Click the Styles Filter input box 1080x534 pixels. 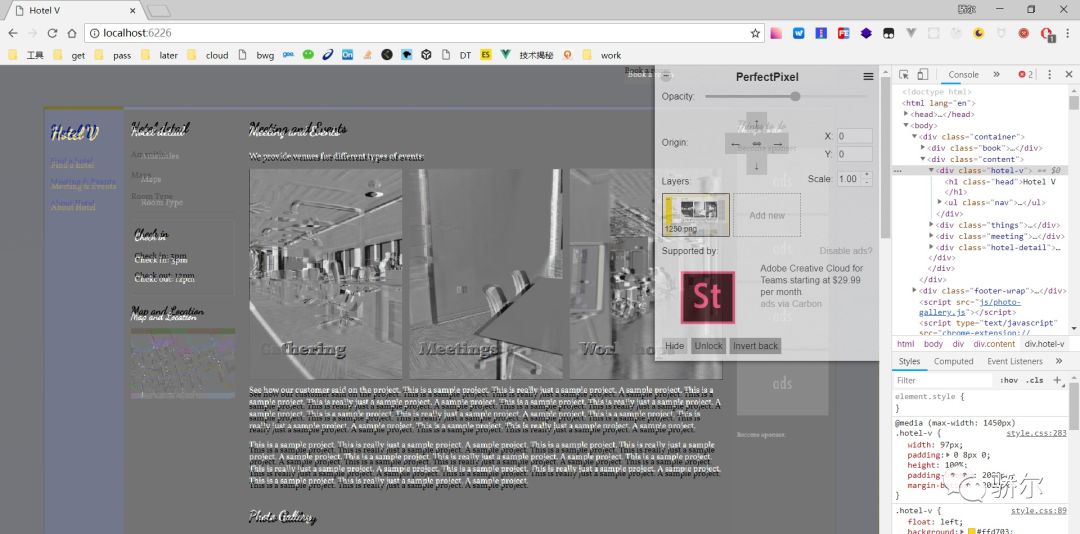point(942,380)
